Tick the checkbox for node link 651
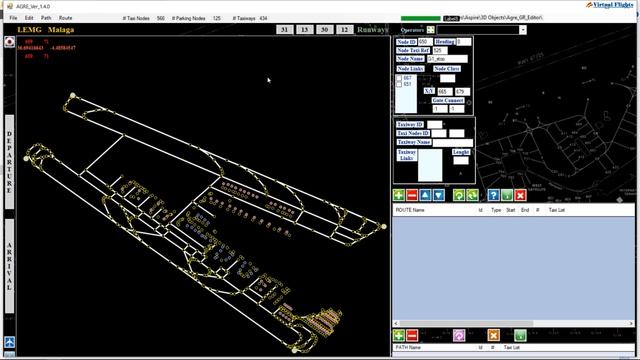Screen dimensions: 640x360 tap(399, 84)
